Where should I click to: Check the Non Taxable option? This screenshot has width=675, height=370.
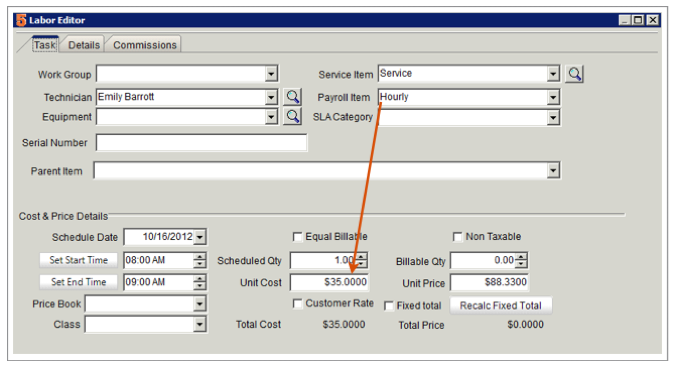click(457, 237)
